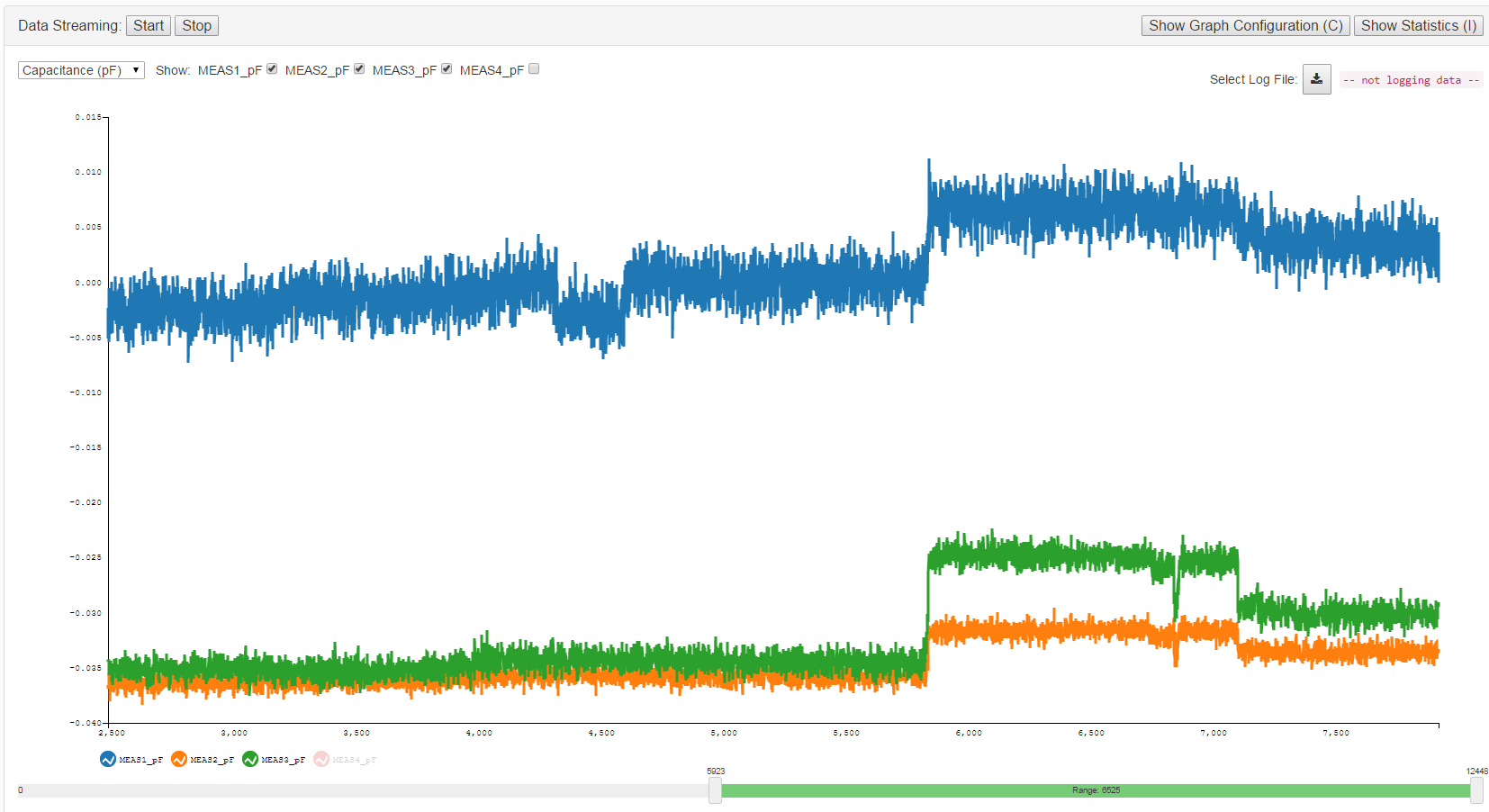Uncheck the MEAS1_pF show checkbox
Screen dimensions: 1489x812
click(272, 69)
